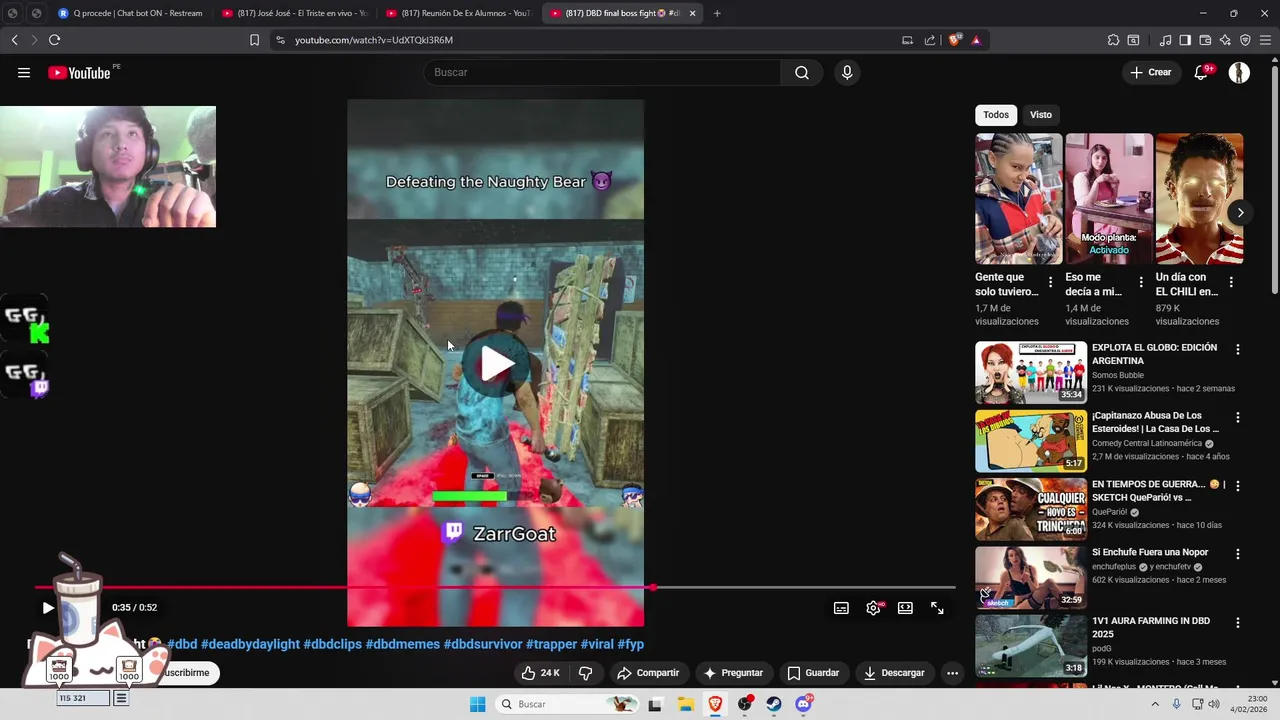Advance Shorts shelf with right arrow
Viewport: 1280px width, 720px height.
(x=1240, y=212)
